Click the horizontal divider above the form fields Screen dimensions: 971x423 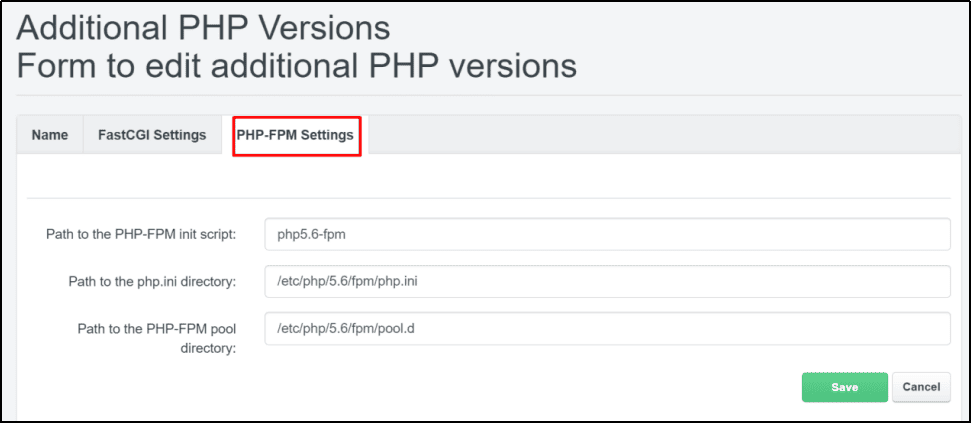488,198
